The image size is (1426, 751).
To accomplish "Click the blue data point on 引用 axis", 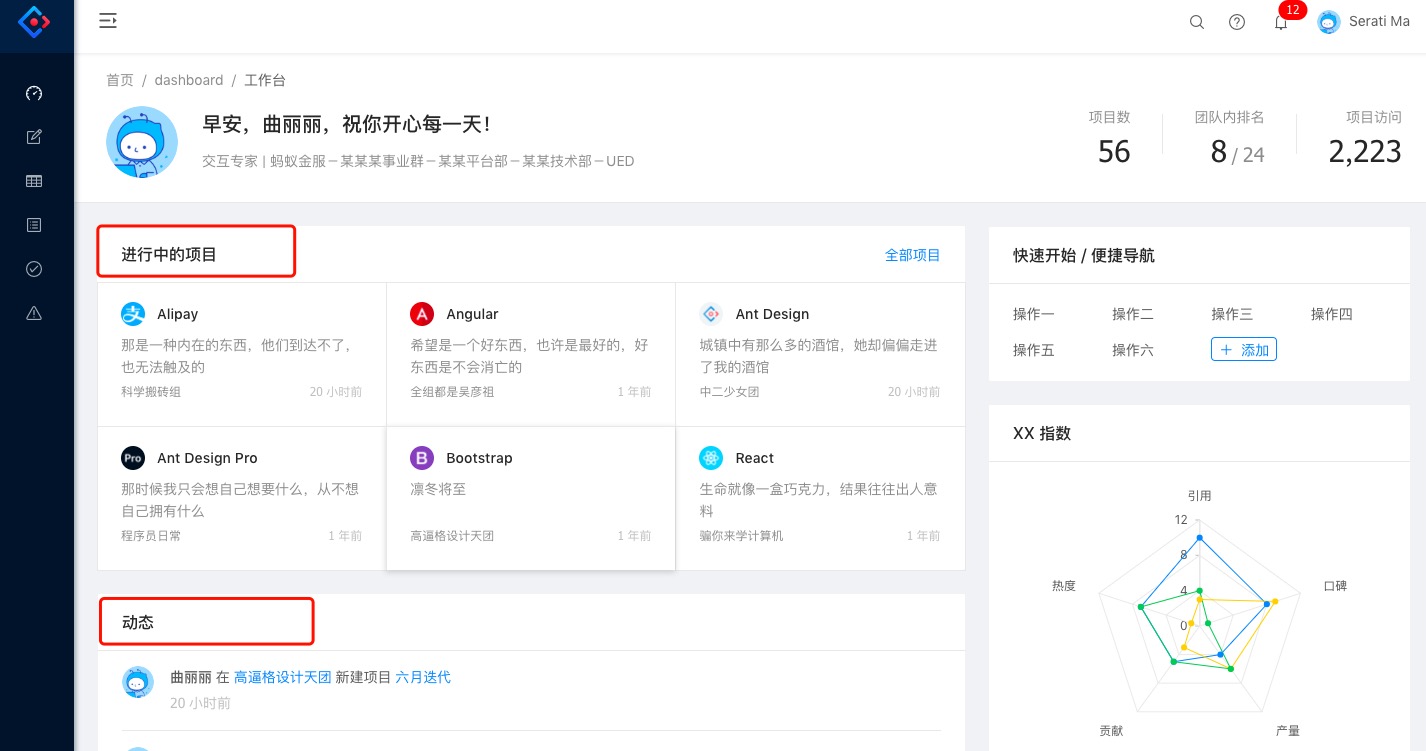I will (1199, 538).
